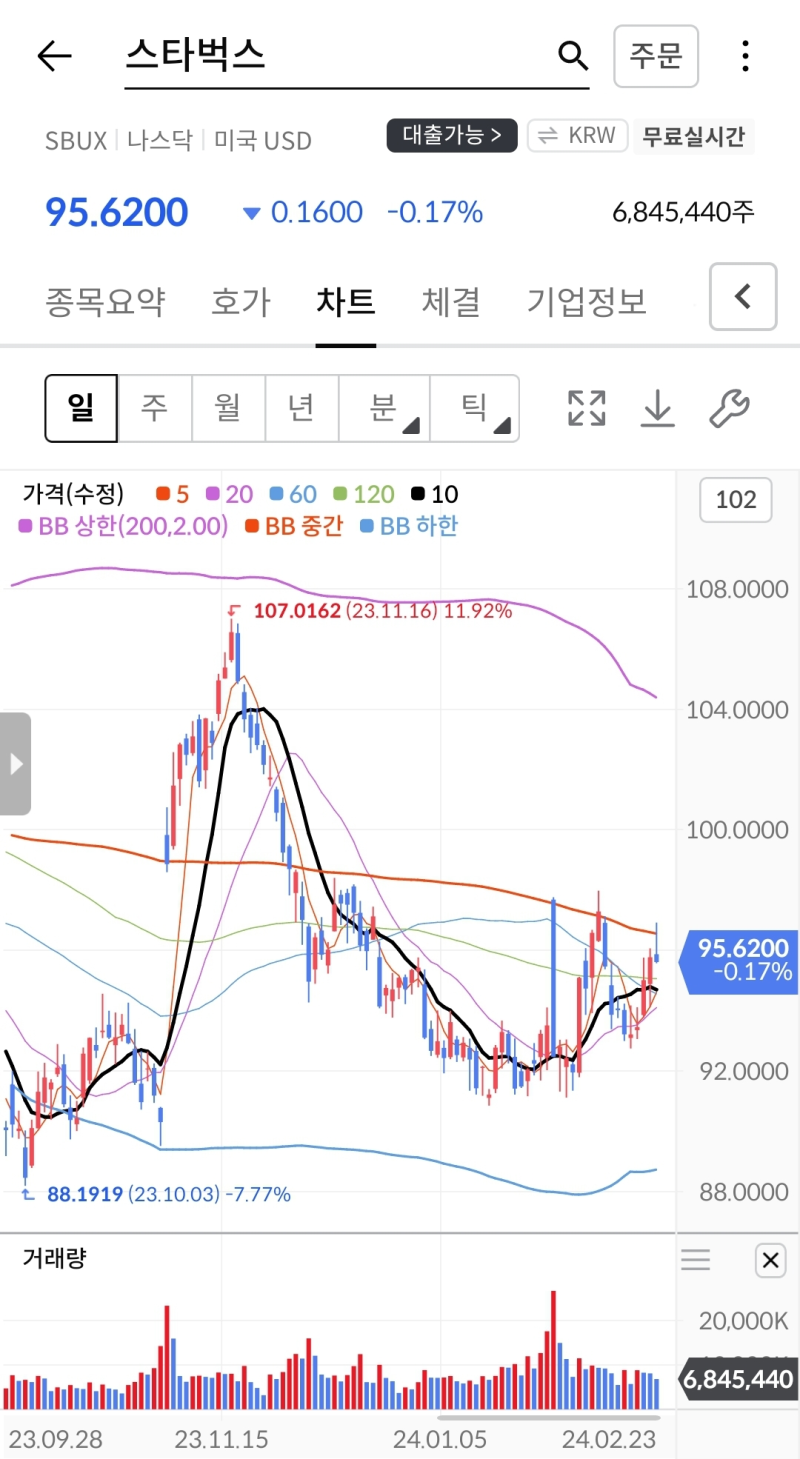Screen dimensions: 800x1459
Task: Tap the back arrow icon
Action: (x=55, y=56)
